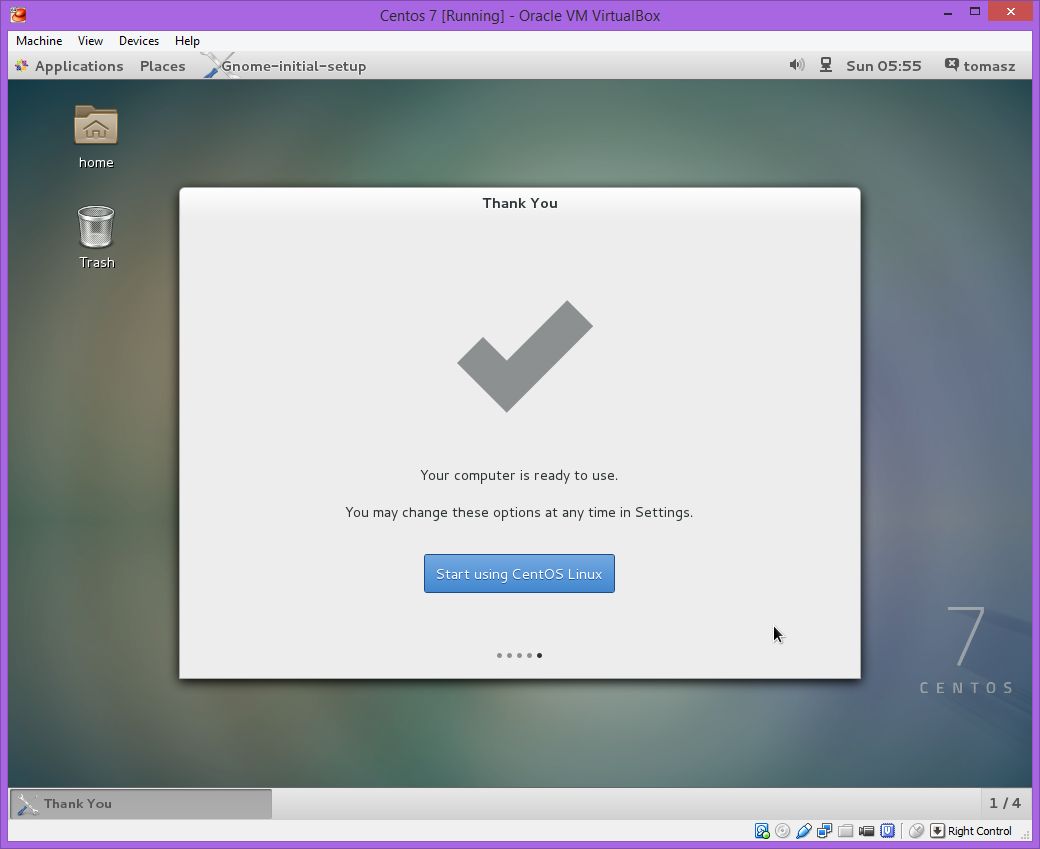The width and height of the screenshot is (1040, 849).
Task: Click the Thank You dialog title
Action: click(x=520, y=204)
